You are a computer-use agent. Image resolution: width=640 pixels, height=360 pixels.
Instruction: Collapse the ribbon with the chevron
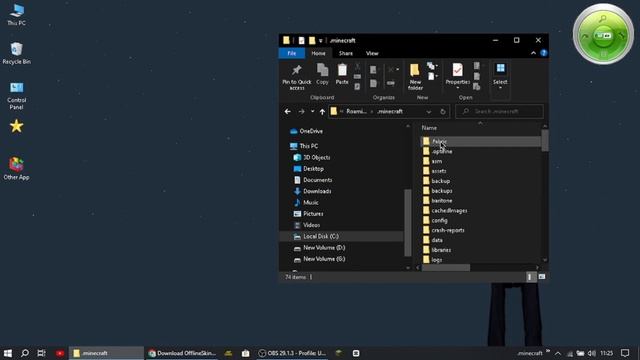533,53
